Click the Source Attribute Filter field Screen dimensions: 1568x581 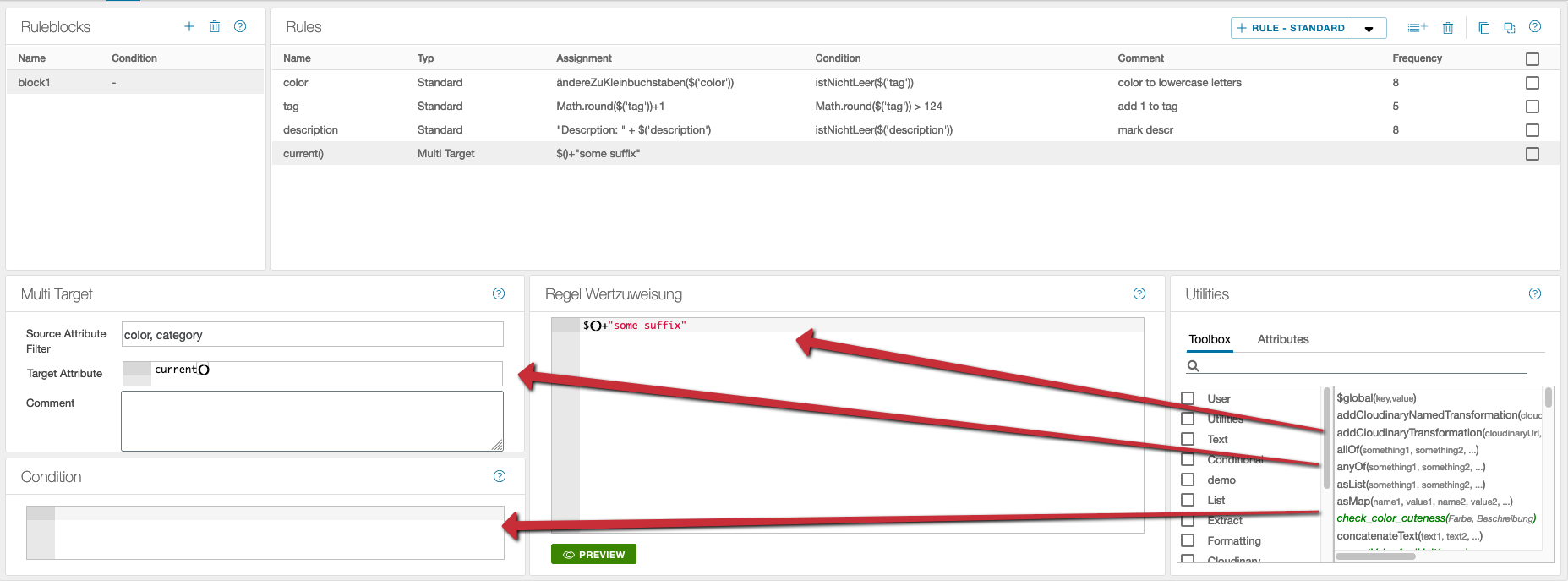pyautogui.click(x=312, y=334)
